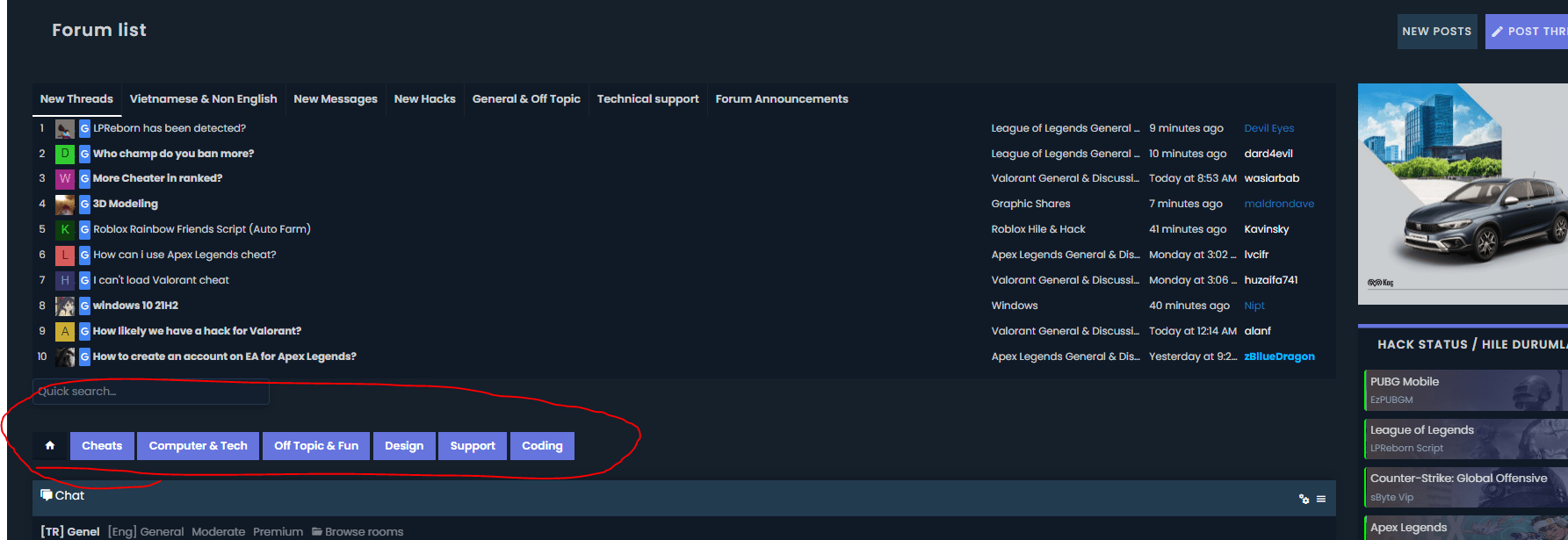Click the Chat speech bubble icon
This screenshot has height=540, width=1568.
(x=47, y=495)
